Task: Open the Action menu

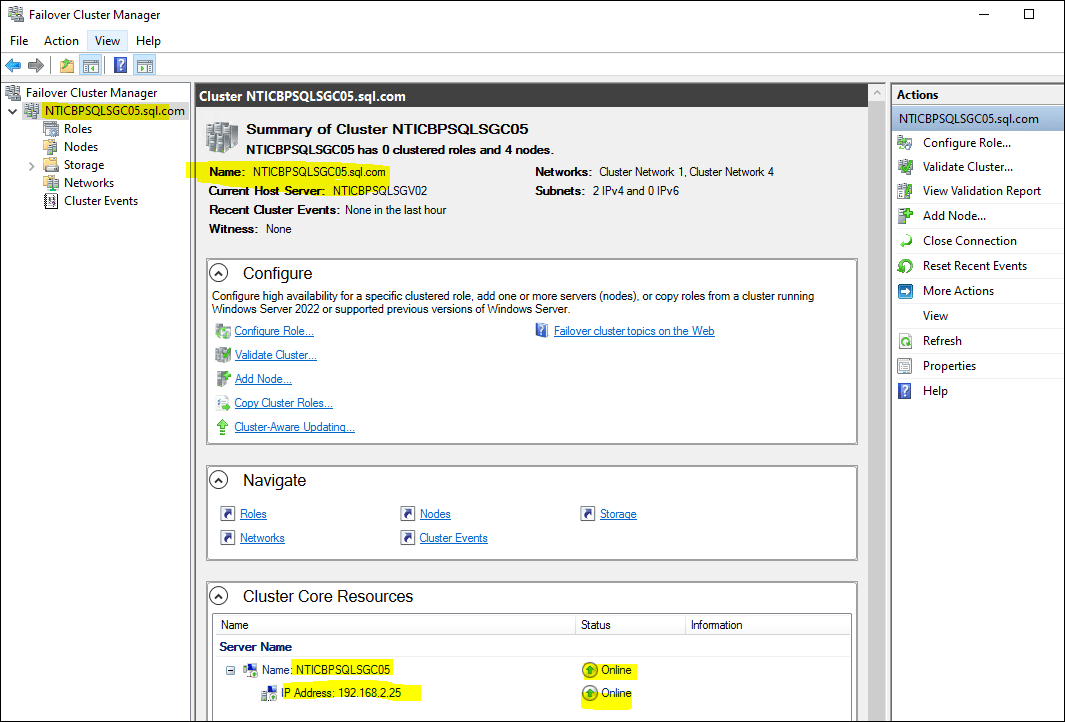Action: [x=61, y=41]
